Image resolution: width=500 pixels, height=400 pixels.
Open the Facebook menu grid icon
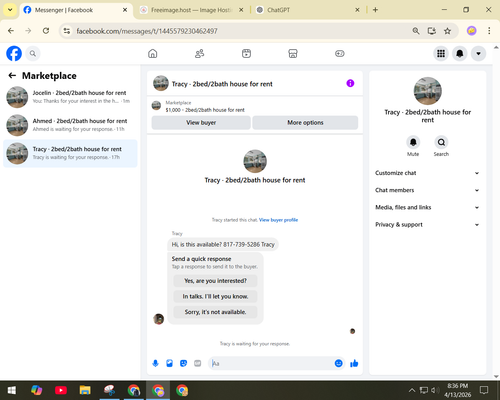(441, 53)
